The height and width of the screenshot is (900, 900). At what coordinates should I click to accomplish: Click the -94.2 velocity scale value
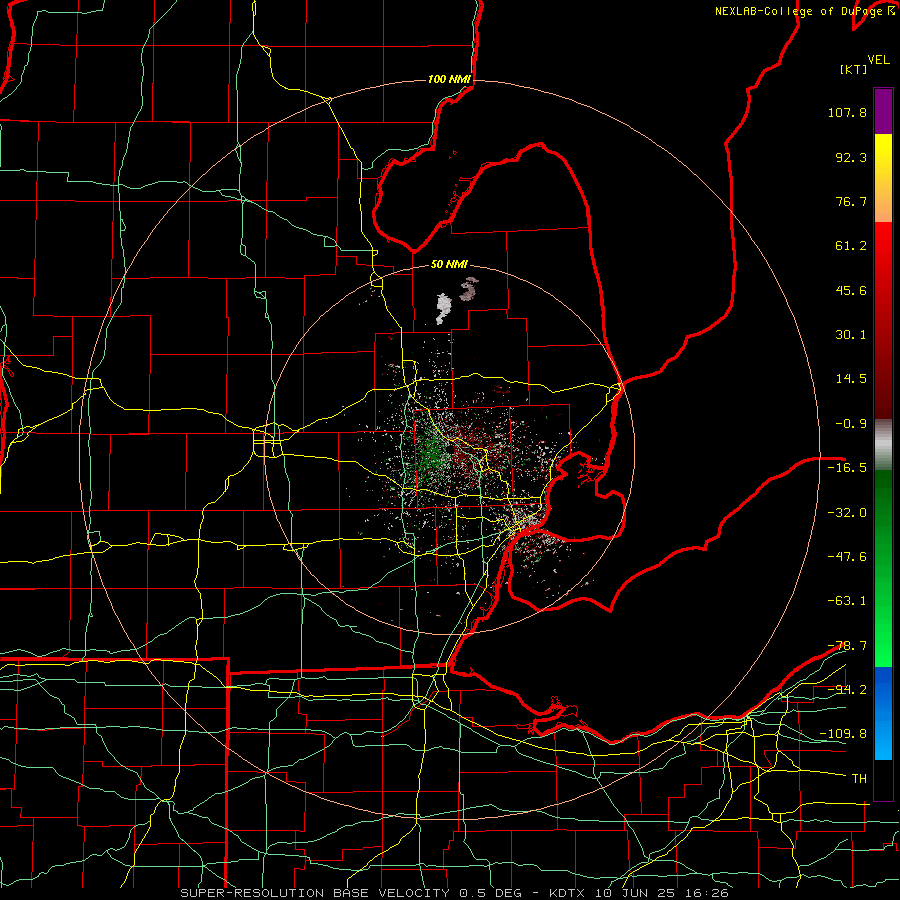(x=847, y=689)
